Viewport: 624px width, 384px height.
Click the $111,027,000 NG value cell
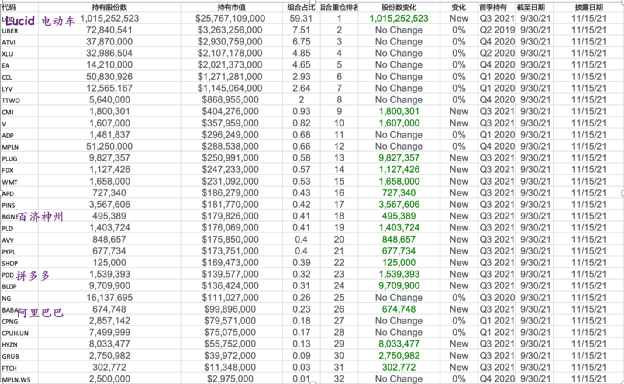(x=230, y=298)
